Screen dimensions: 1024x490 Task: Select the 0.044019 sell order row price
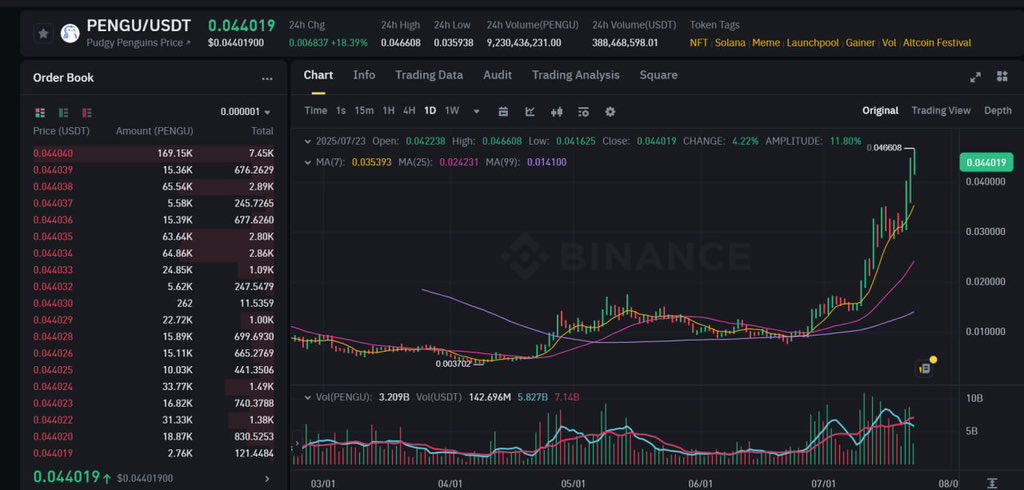coord(53,453)
